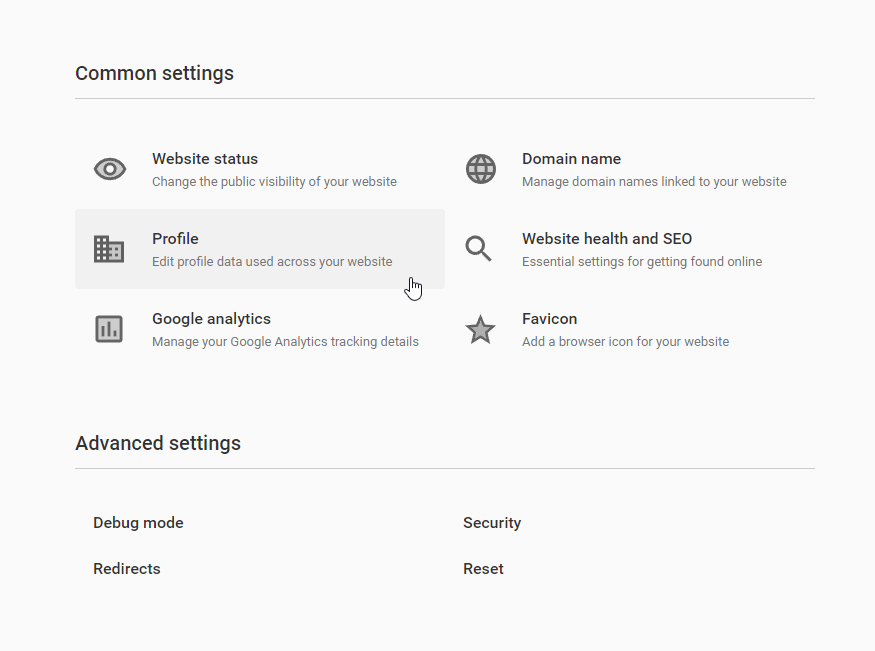The image size is (875, 651).
Task: Open the Profile settings entry
Action: pos(175,239)
